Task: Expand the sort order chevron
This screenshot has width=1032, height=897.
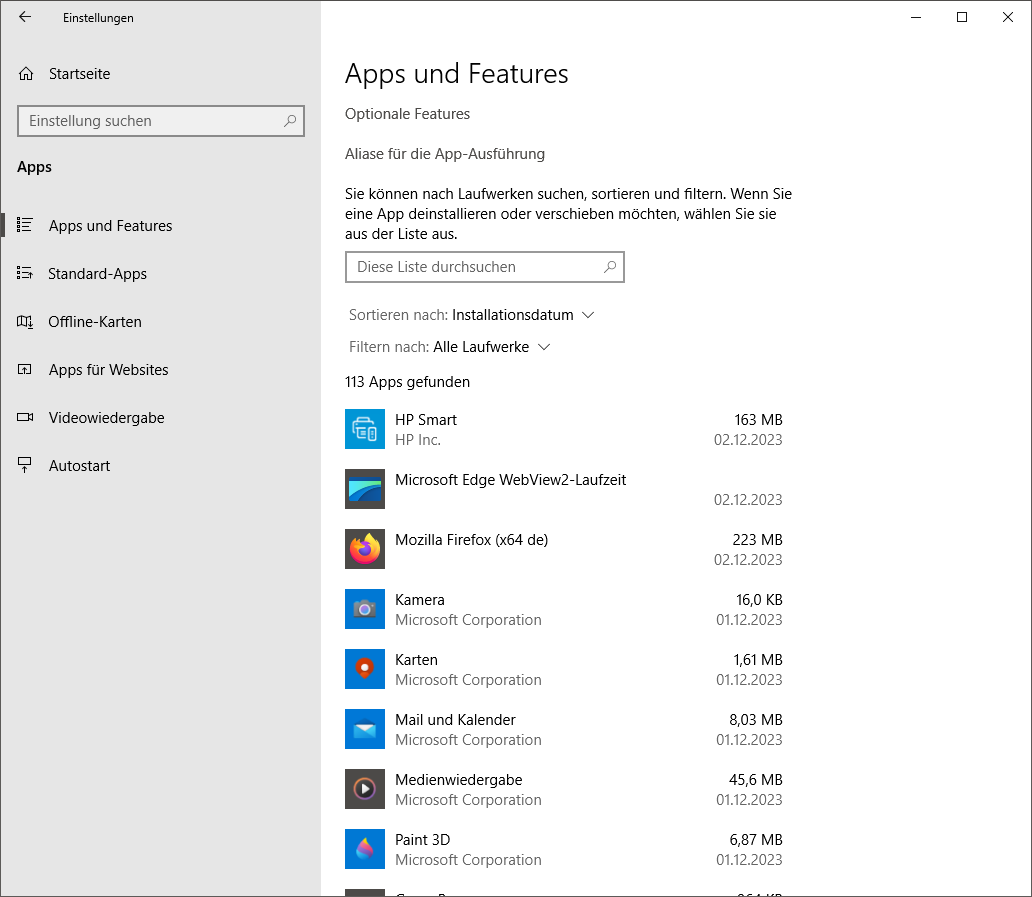Action: (x=588, y=315)
